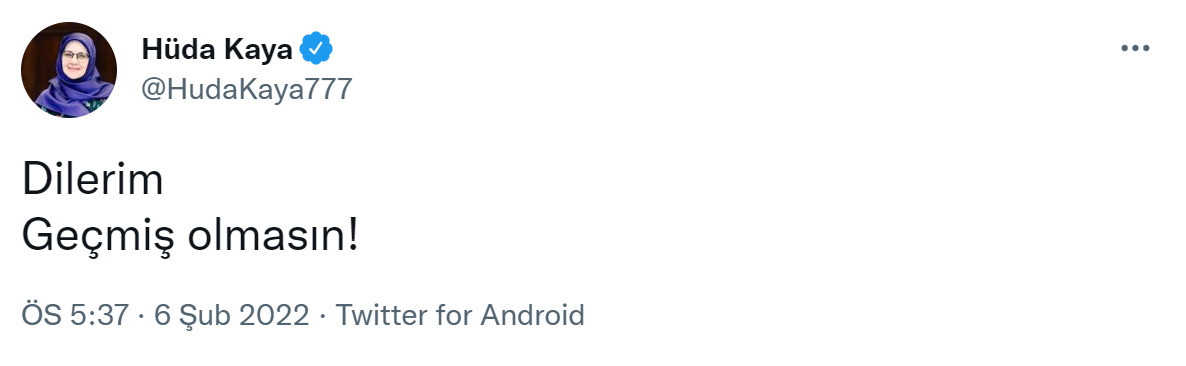Select the tweet line "Geçmiş olmasın!"
Viewport: 1186px width, 366px height.
[x=190, y=237]
